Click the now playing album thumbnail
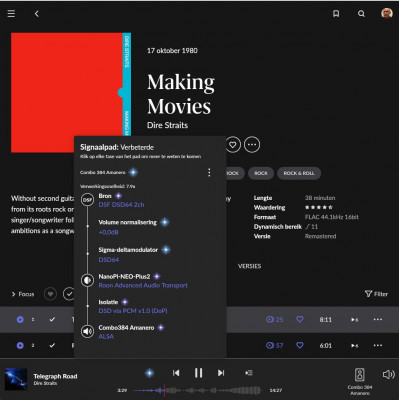This screenshot has height=400, width=399. [16, 379]
